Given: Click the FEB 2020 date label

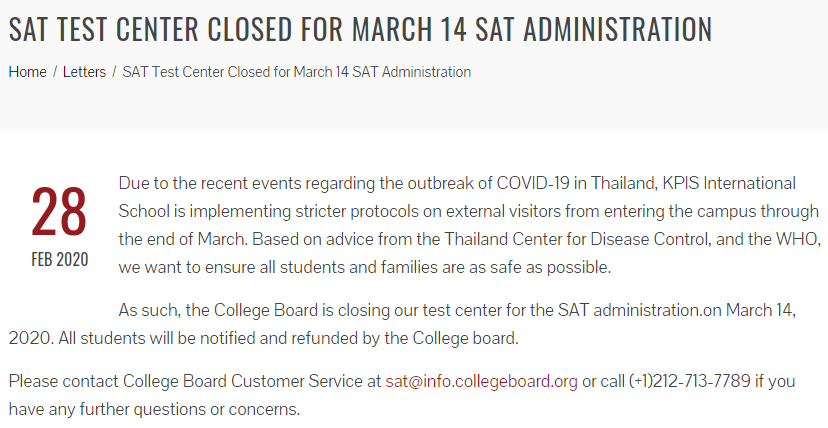Looking at the screenshot, I should tap(59, 260).
